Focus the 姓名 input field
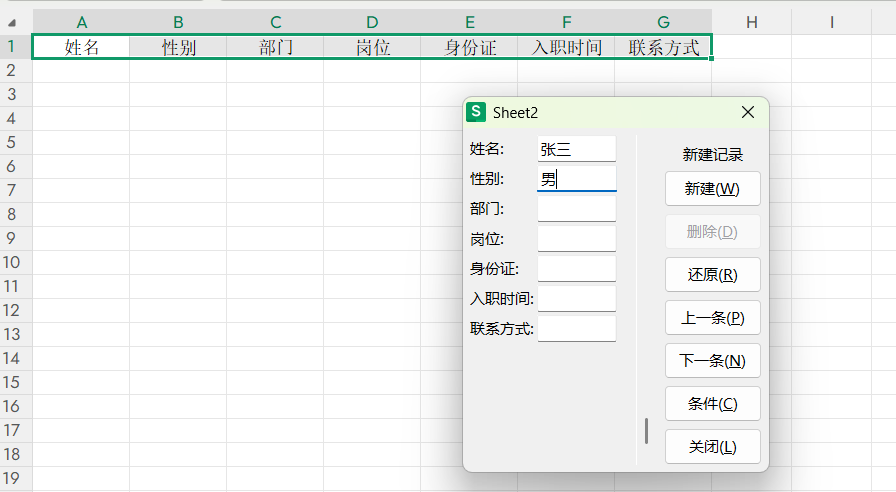This screenshot has width=896, height=492. (x=577, y=149)
